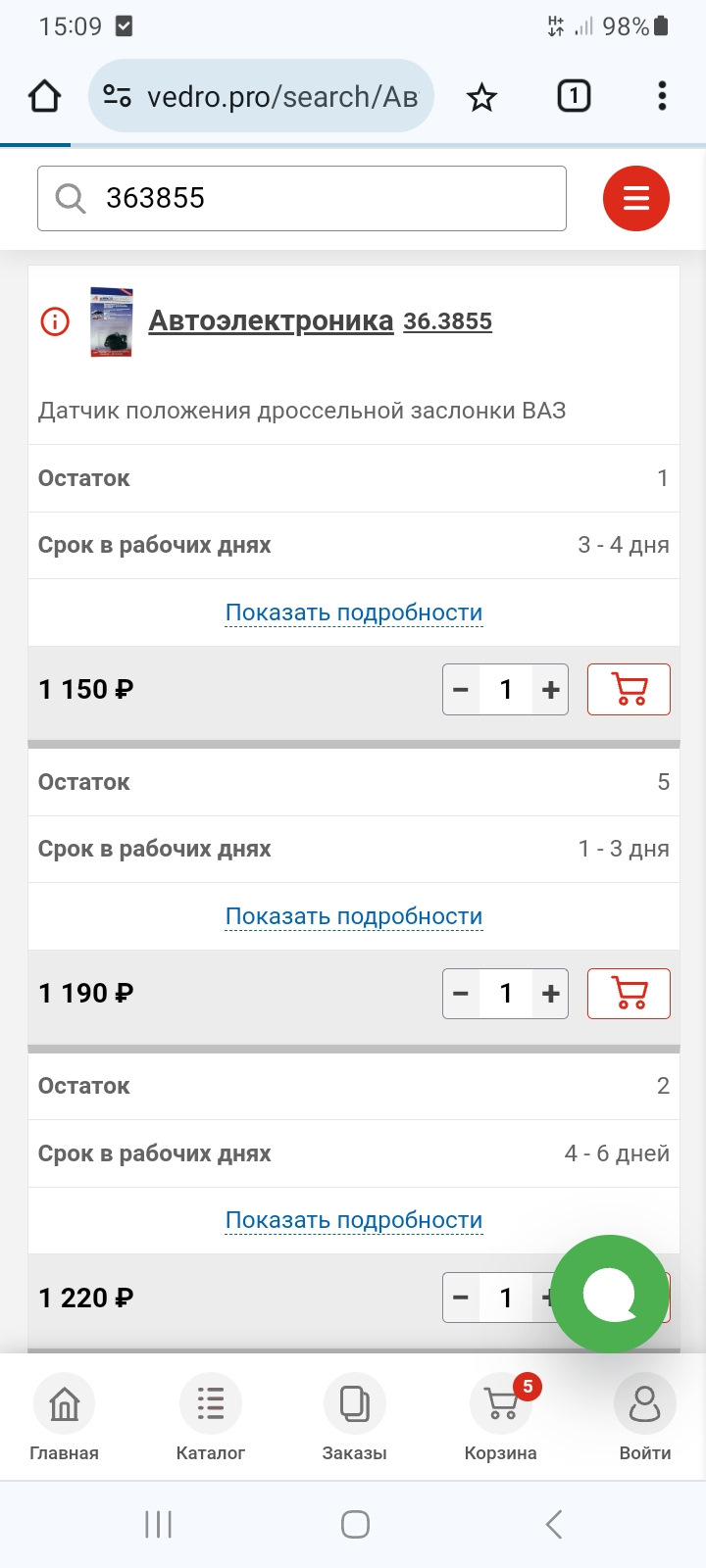Screen dimensions: 706x1568
Task: Add the 1 190 ₽ offer to cart
Action: tap(629, 993)
